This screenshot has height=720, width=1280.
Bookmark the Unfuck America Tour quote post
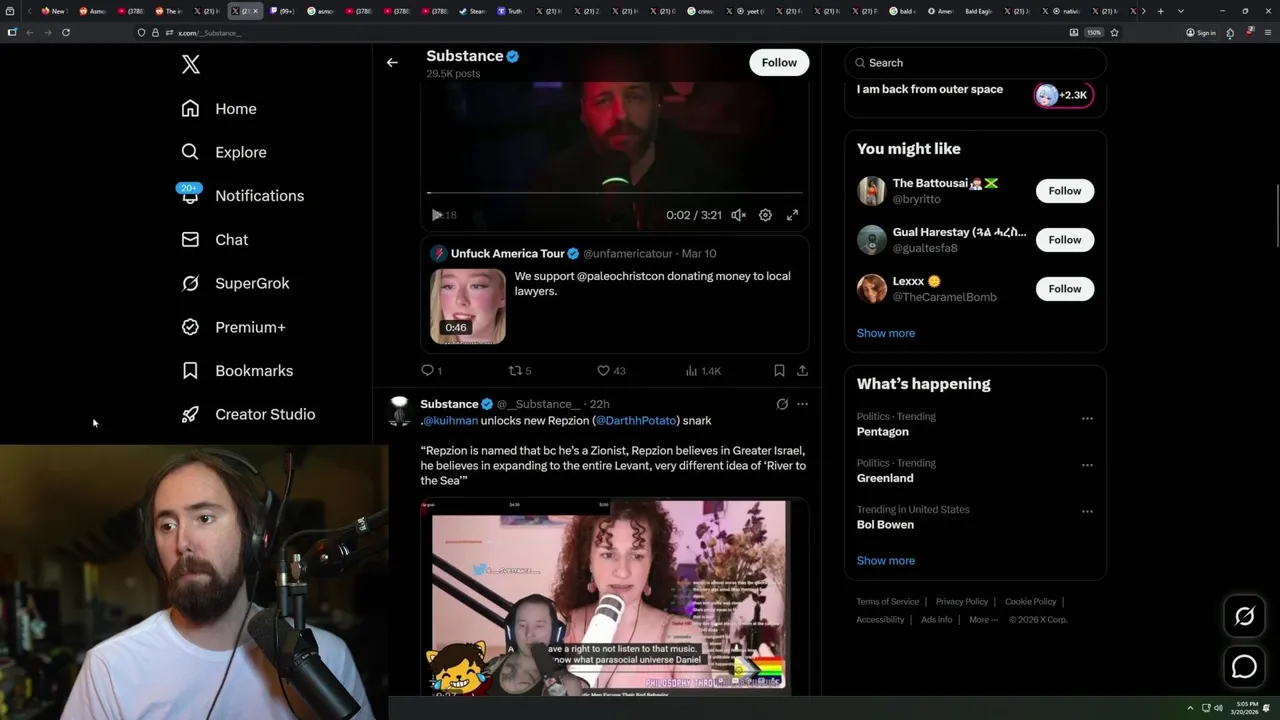coord(779,371)
